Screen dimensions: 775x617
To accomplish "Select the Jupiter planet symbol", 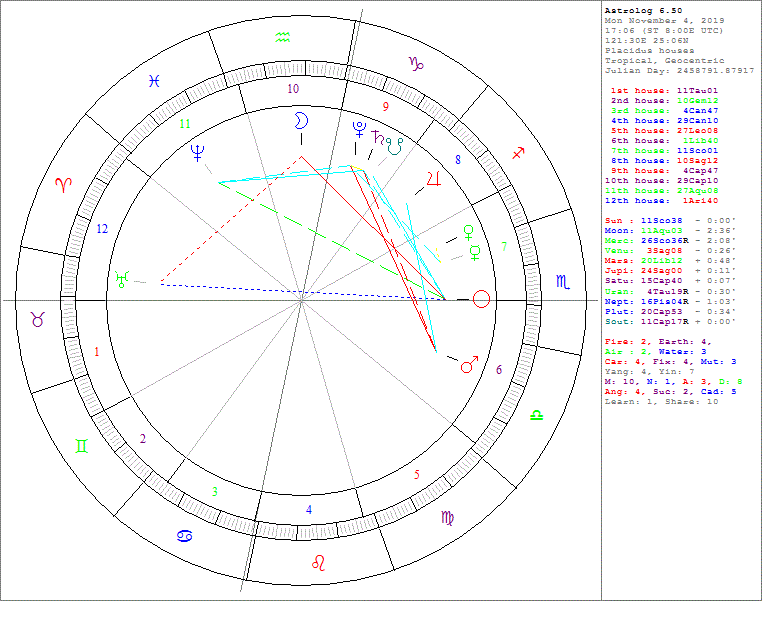I will 433,181.
